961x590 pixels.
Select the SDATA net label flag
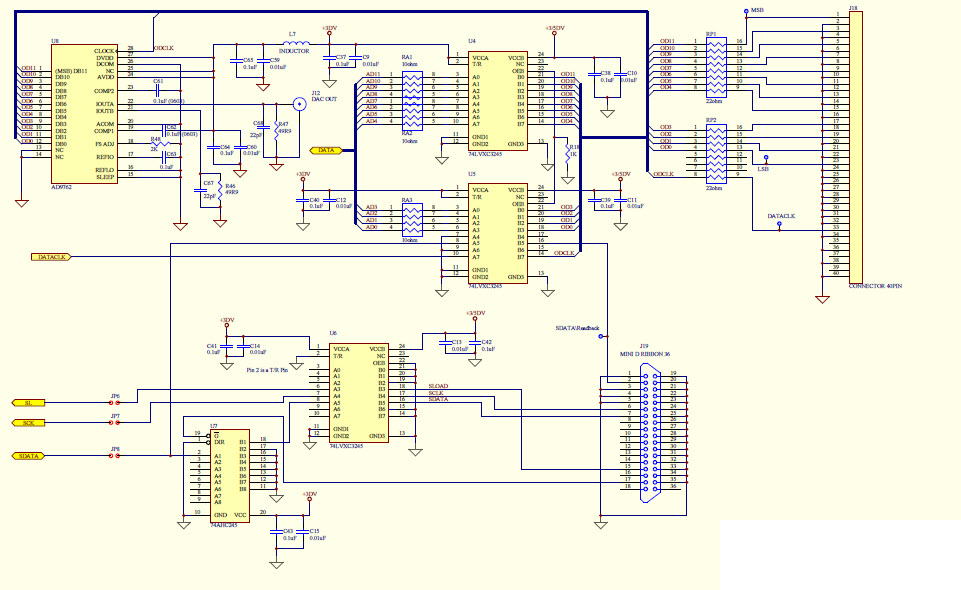coord(27,454)
